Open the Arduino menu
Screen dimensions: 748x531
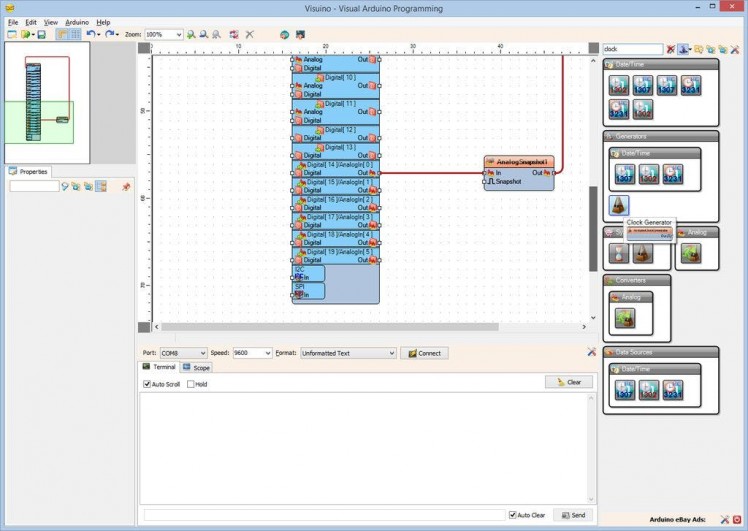[x=76, y=21]
